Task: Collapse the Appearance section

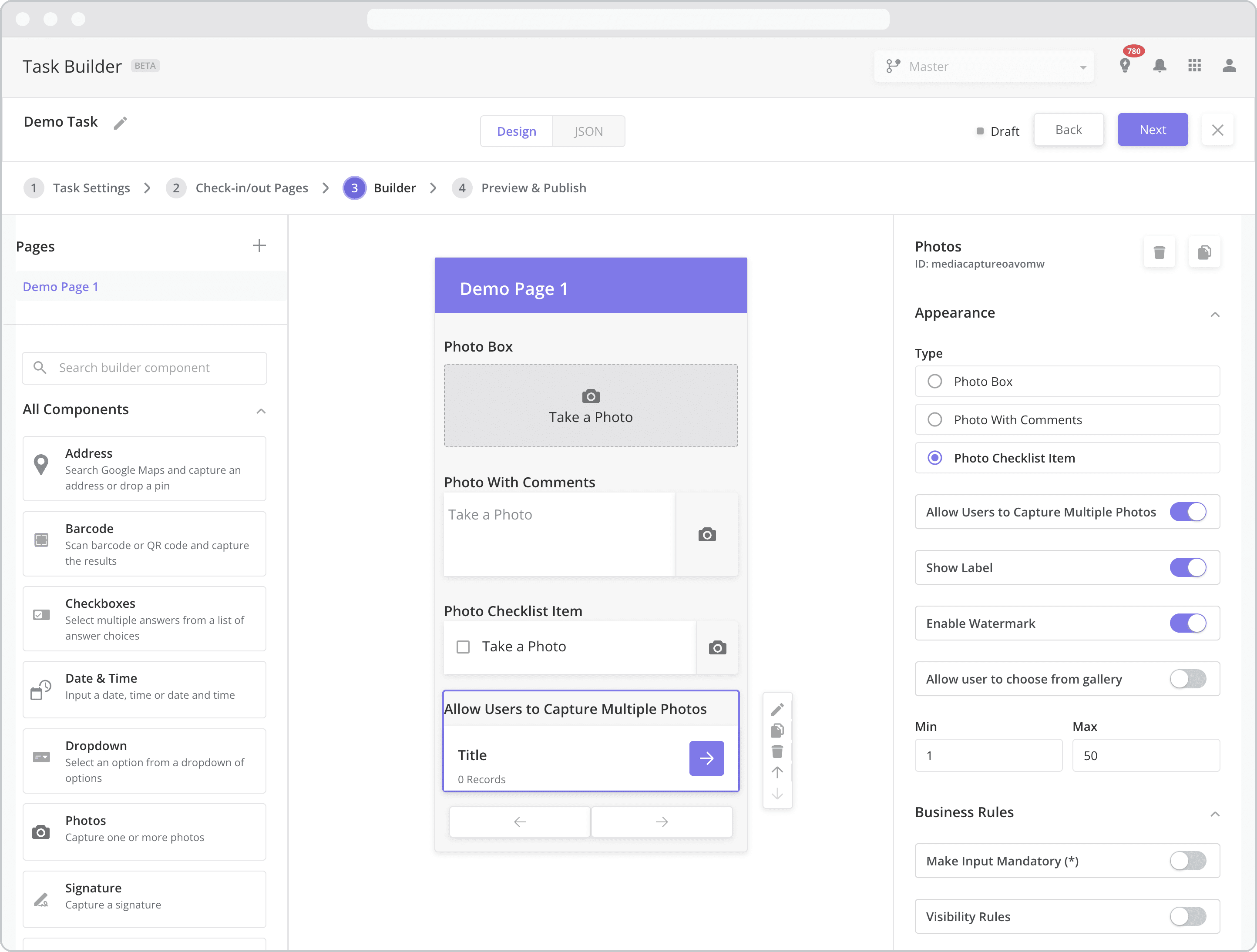Action: 1214,314
